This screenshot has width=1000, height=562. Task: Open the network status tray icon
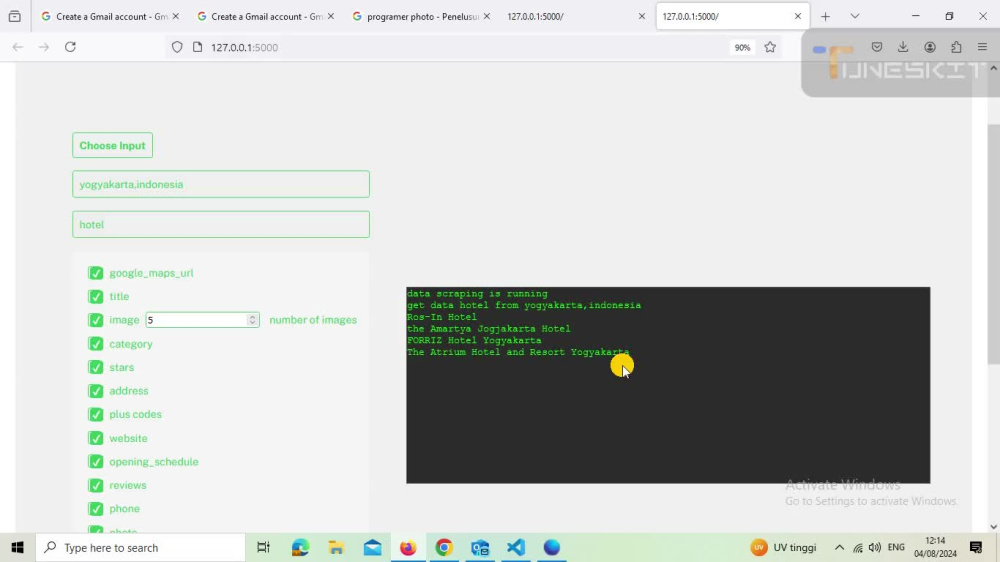point(858,547)
